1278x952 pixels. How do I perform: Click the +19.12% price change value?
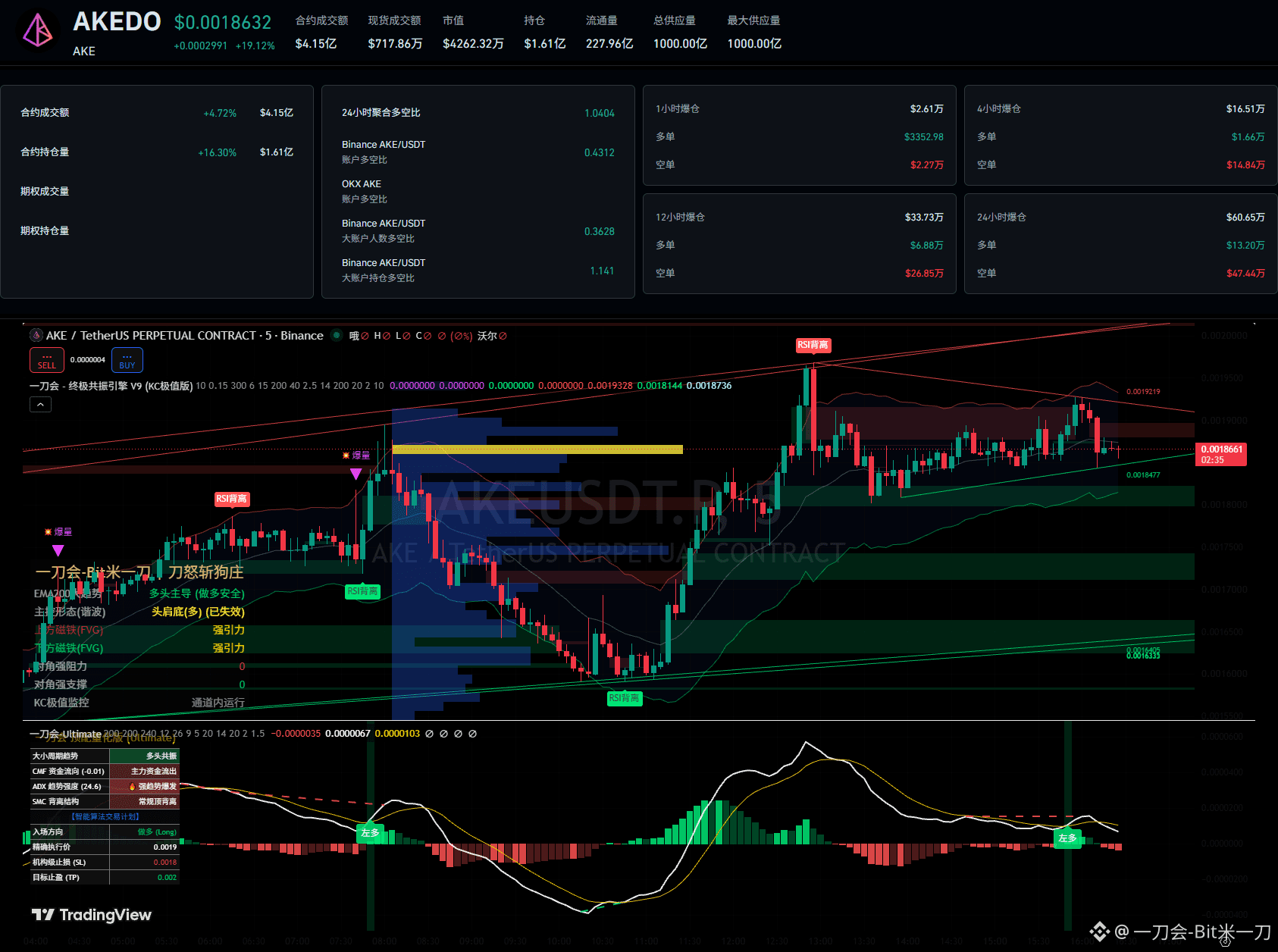tap(255, 45)
